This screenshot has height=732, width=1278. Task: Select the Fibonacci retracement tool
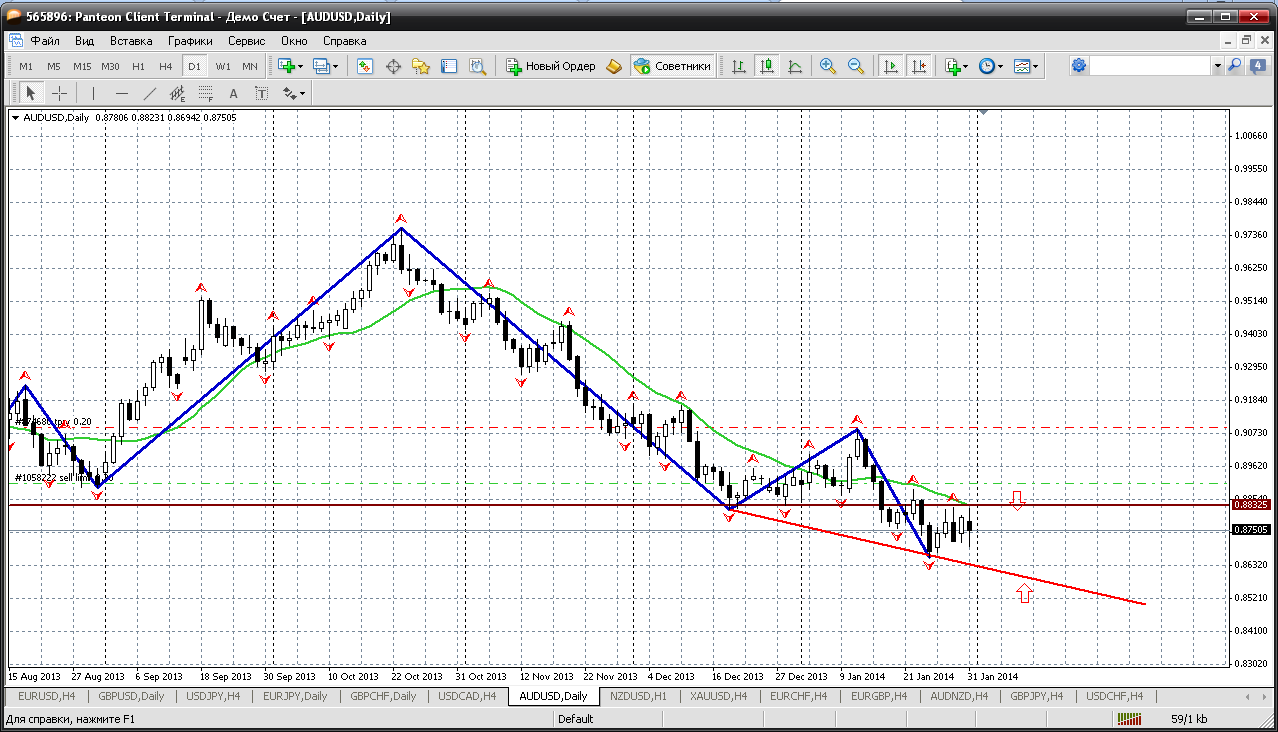point(206,93)
